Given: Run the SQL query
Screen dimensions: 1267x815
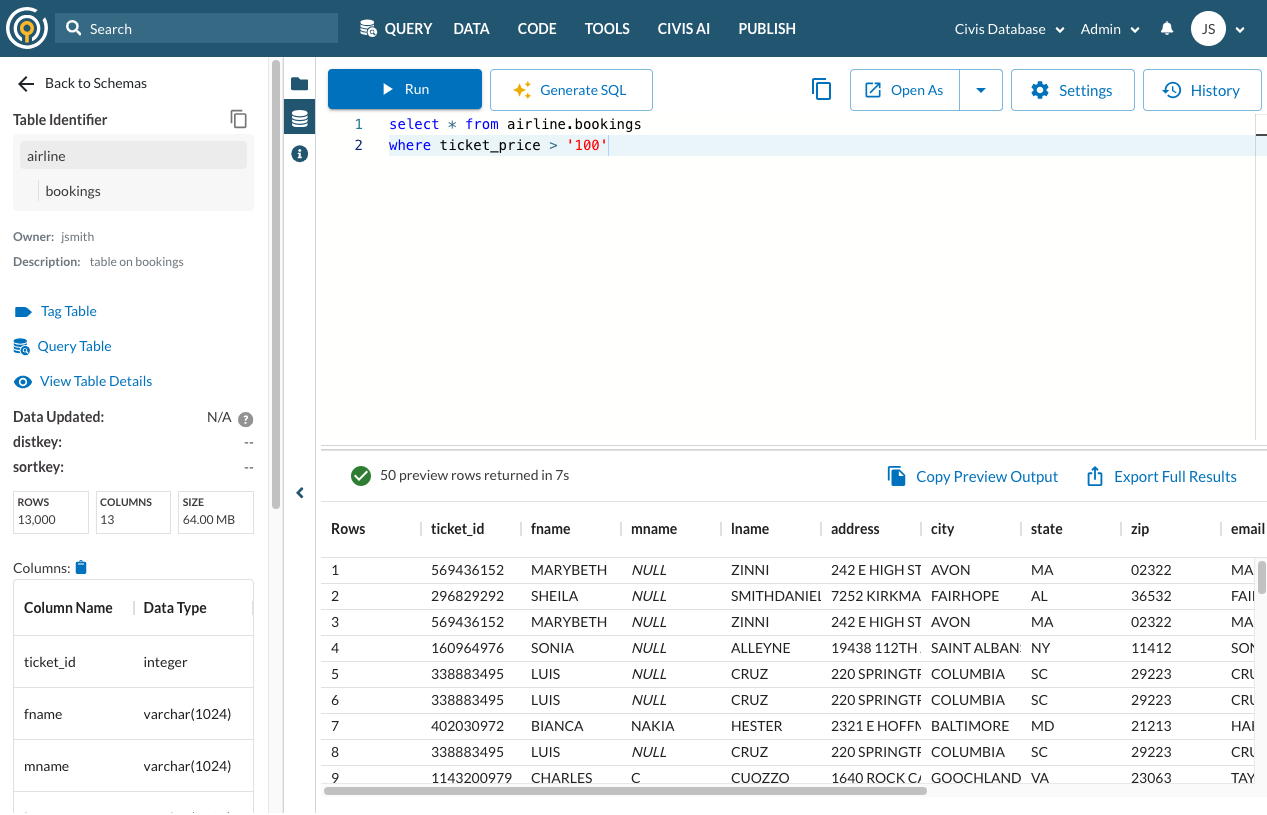Looking at the screenshot, I should click(405, 89).
